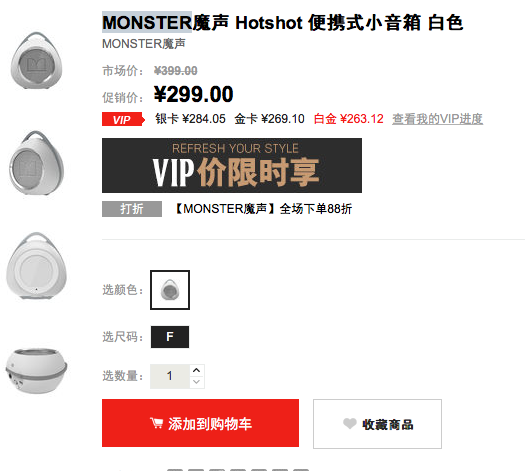Click 收藏商品 to save the product
525x471 pixels.
[377, 424]
